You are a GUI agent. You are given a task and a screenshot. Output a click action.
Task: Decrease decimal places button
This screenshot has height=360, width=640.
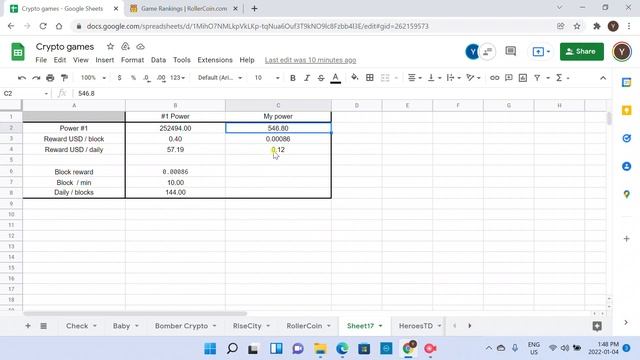point(147,78)
